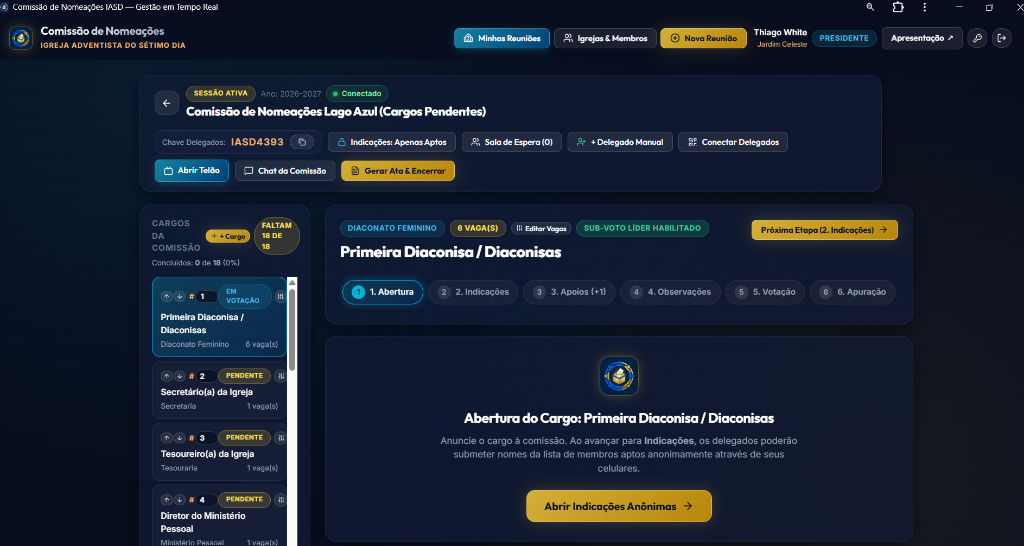The image size is (1024, 546).
Task: Go to step 2. Indicações
Action: click(x=473, y=292)
